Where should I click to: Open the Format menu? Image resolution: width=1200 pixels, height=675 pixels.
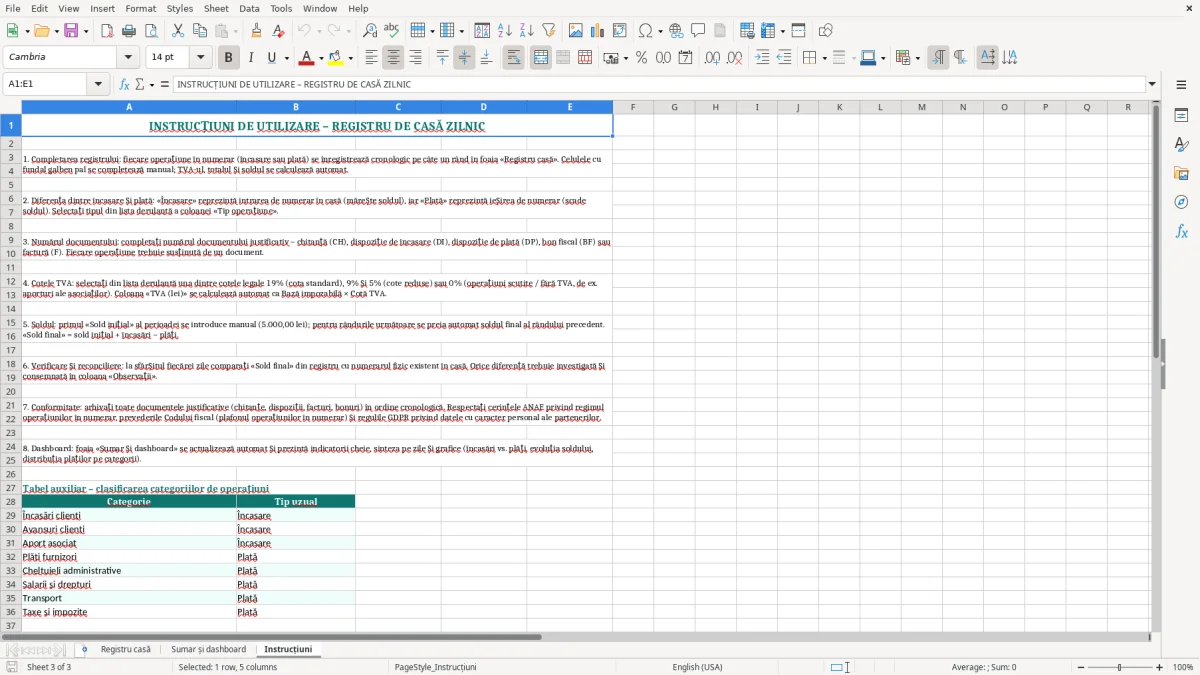140,8
